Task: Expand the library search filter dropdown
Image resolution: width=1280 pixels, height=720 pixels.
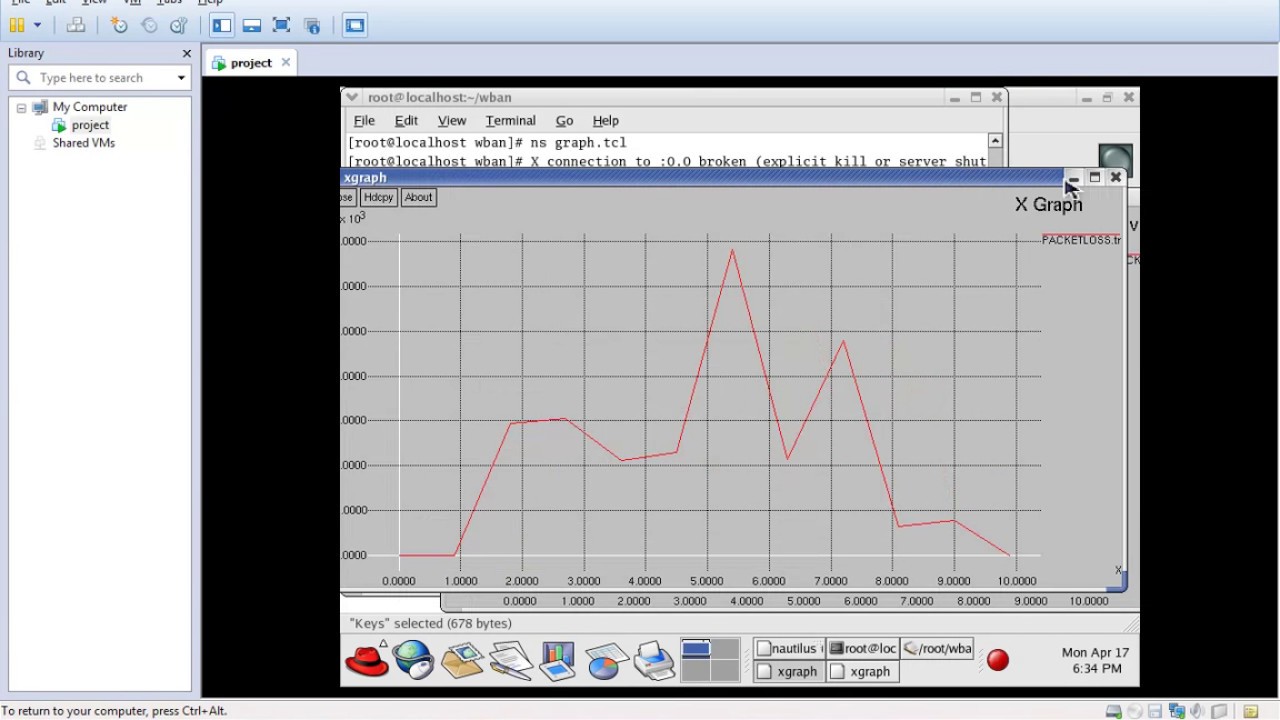Action: coord(181,78)
